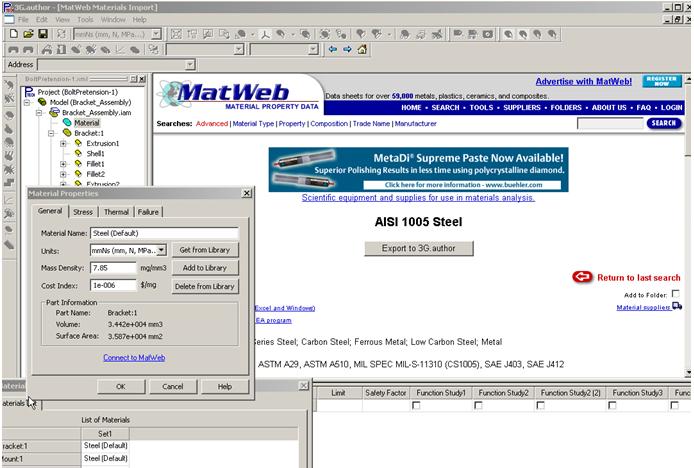Switch to the Thermal tab
Screen dimensions: 694x468
click(116, 212)
